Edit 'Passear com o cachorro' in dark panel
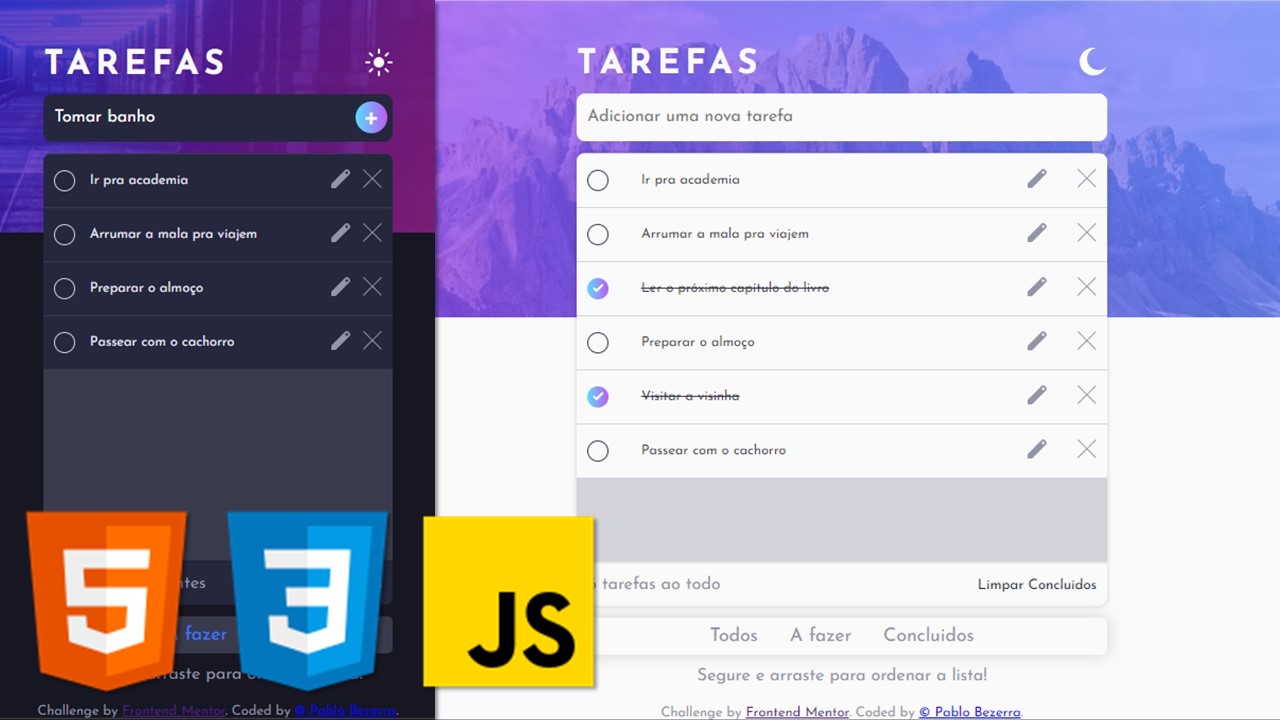 [x=341, y=341]
